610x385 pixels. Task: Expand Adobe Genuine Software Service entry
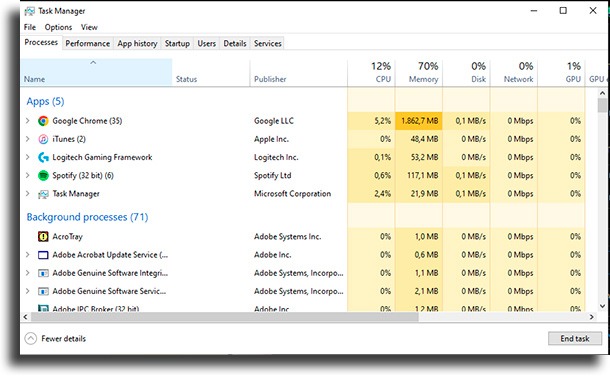coord(28,291)
